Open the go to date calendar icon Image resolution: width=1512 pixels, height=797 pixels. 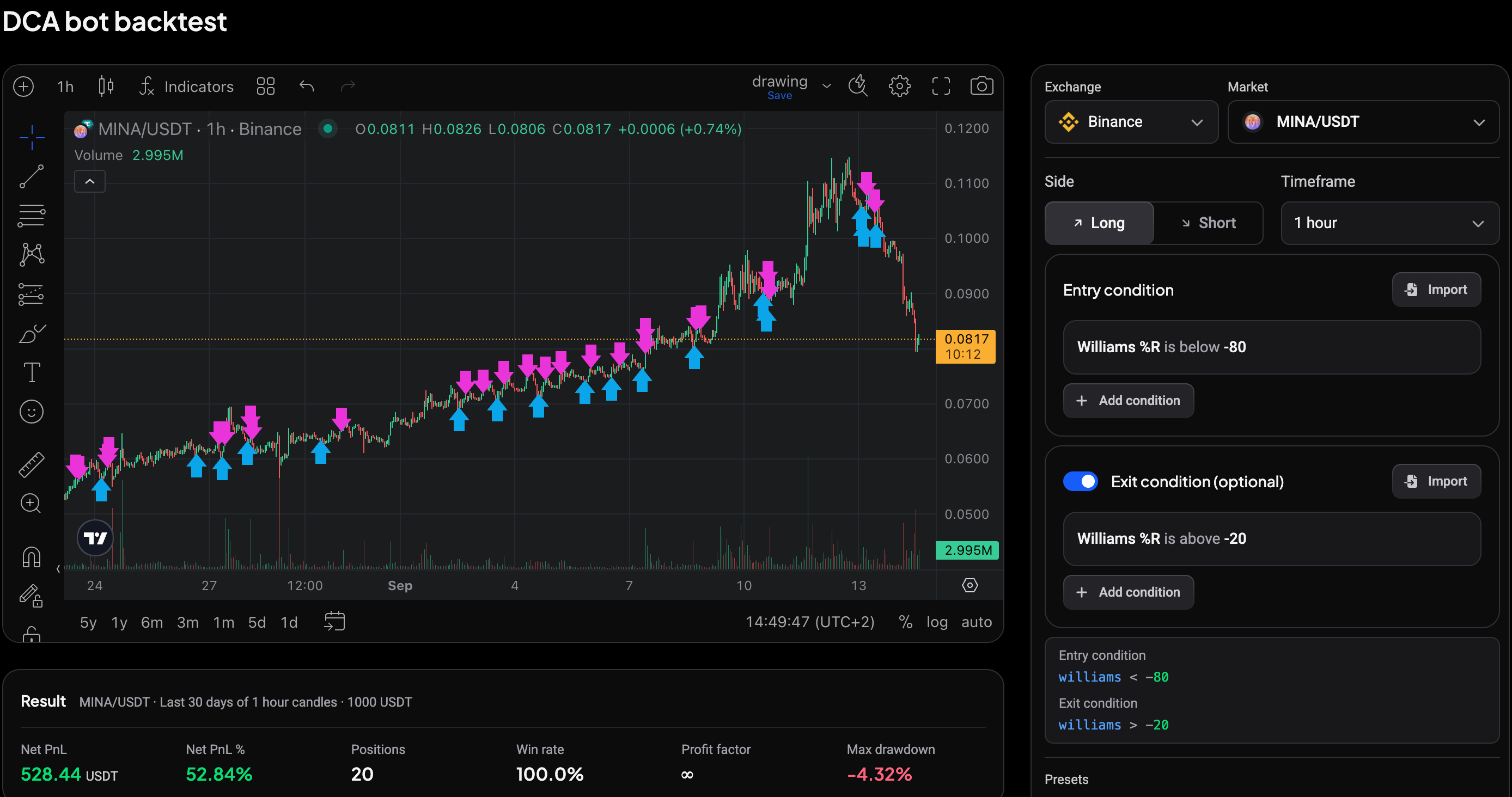(335, 622)
